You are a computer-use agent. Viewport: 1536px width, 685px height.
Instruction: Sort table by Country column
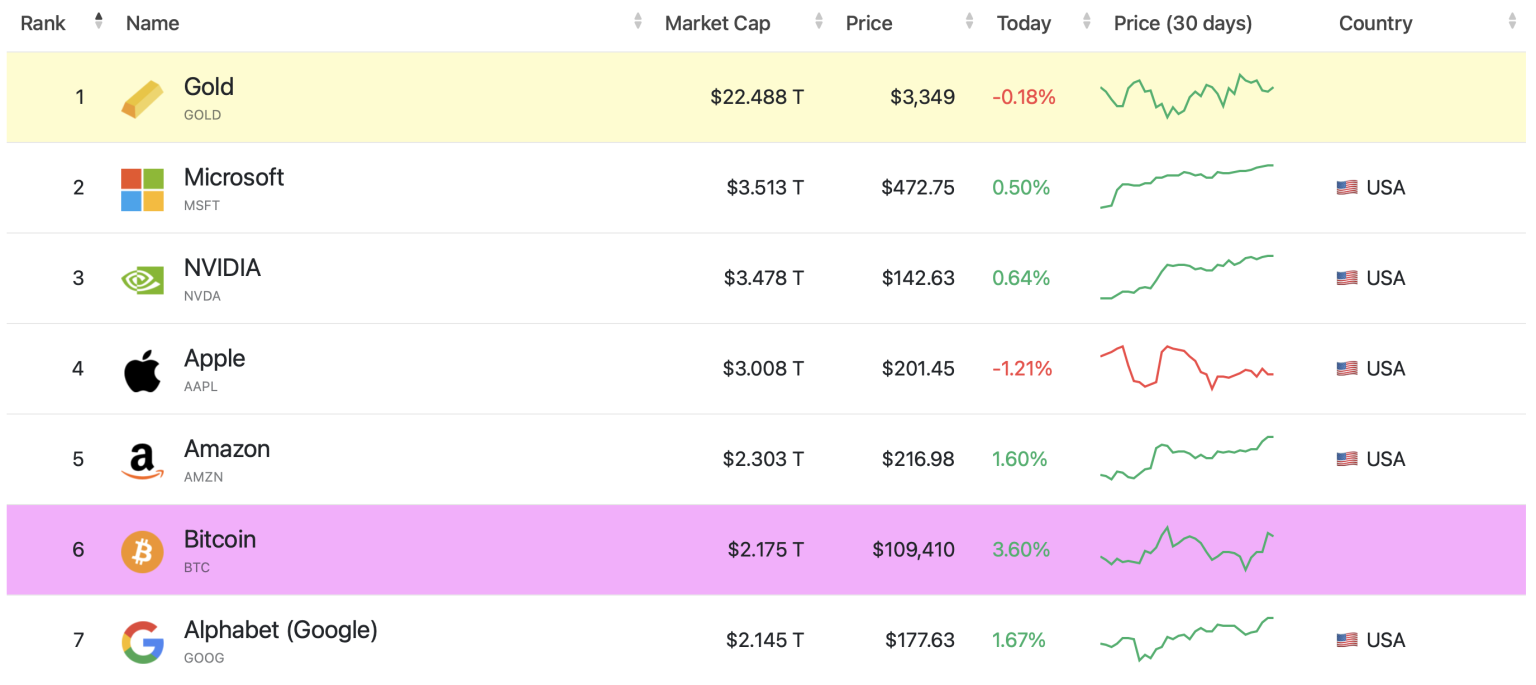(x=1512, y=21)
